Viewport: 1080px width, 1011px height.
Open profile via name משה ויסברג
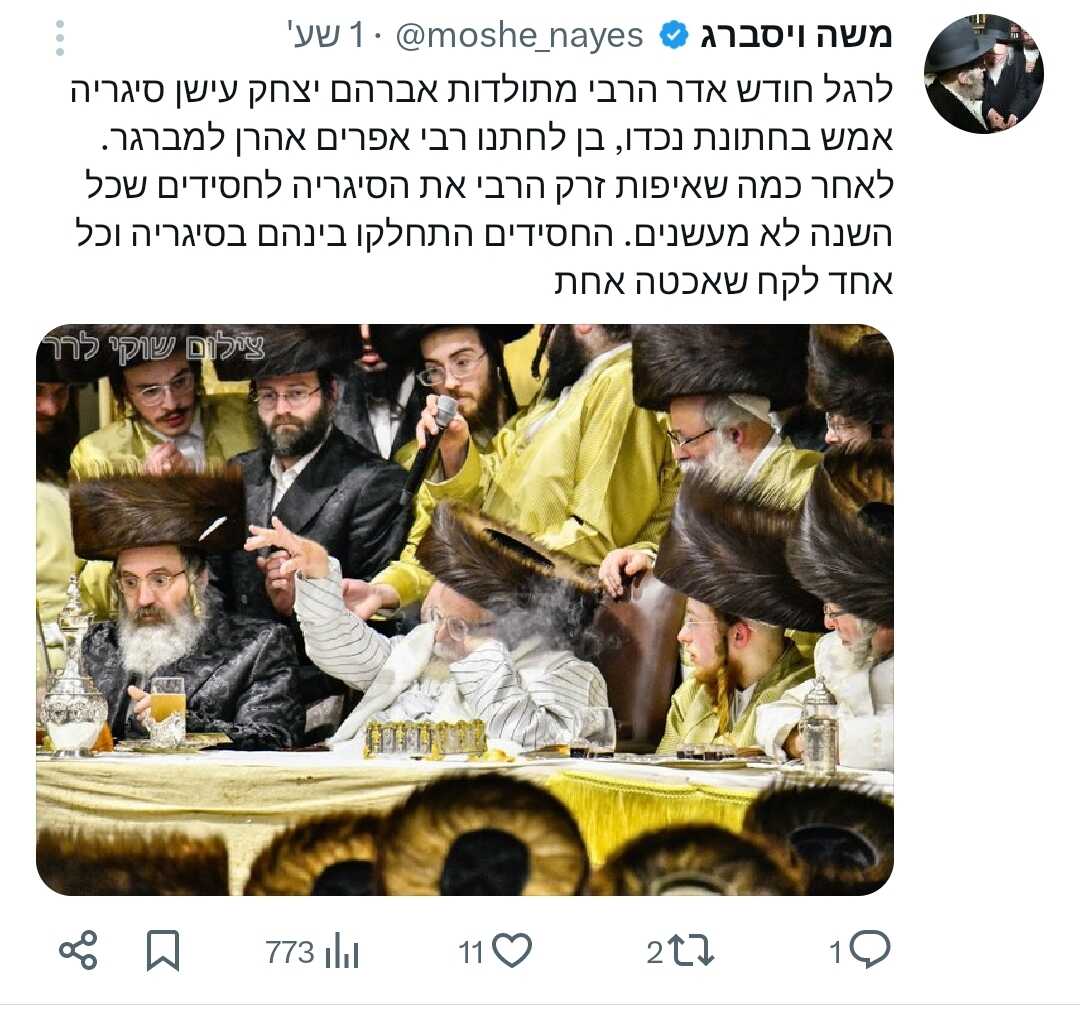797,35
